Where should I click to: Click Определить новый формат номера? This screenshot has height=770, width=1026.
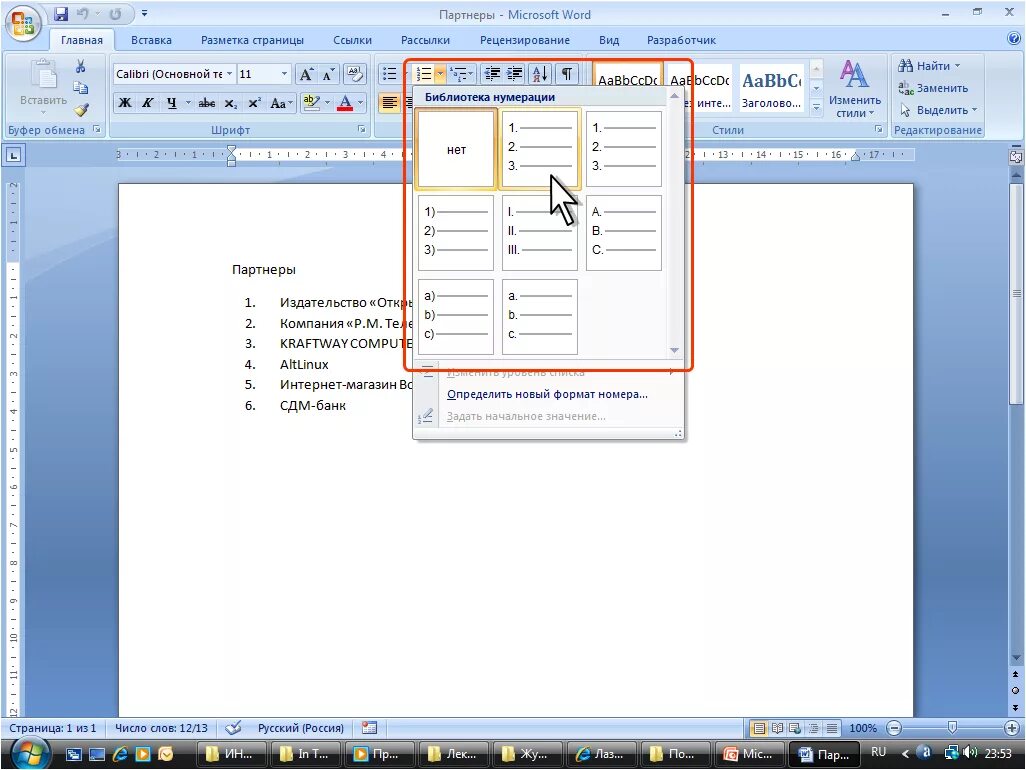(x=547, y=394)
